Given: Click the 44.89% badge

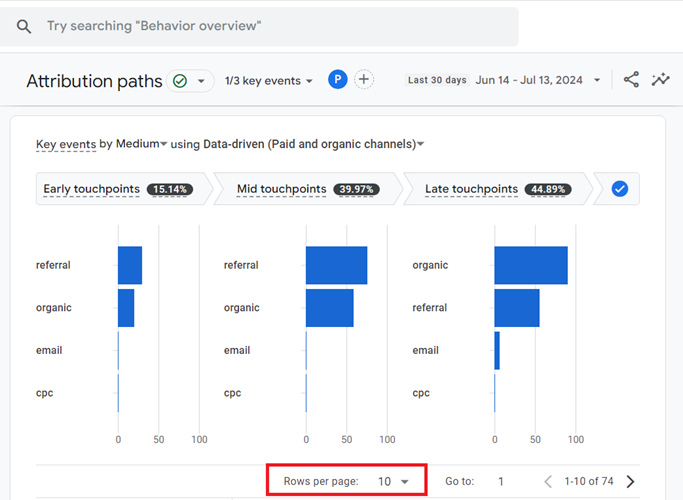Looking at the screenshot, I should point(548,189).
